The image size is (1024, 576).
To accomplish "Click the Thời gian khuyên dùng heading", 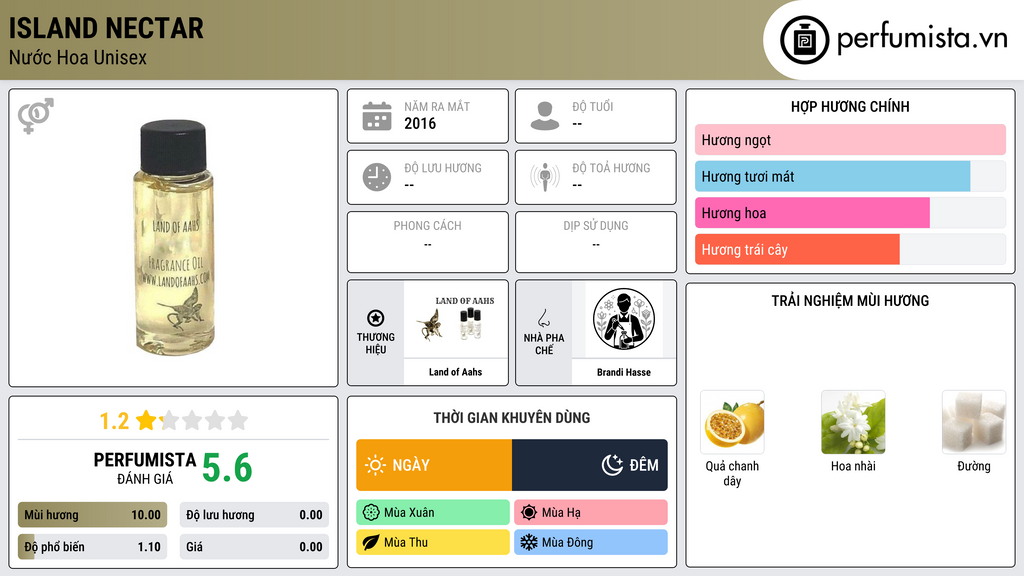I will (x=512, y=417).
